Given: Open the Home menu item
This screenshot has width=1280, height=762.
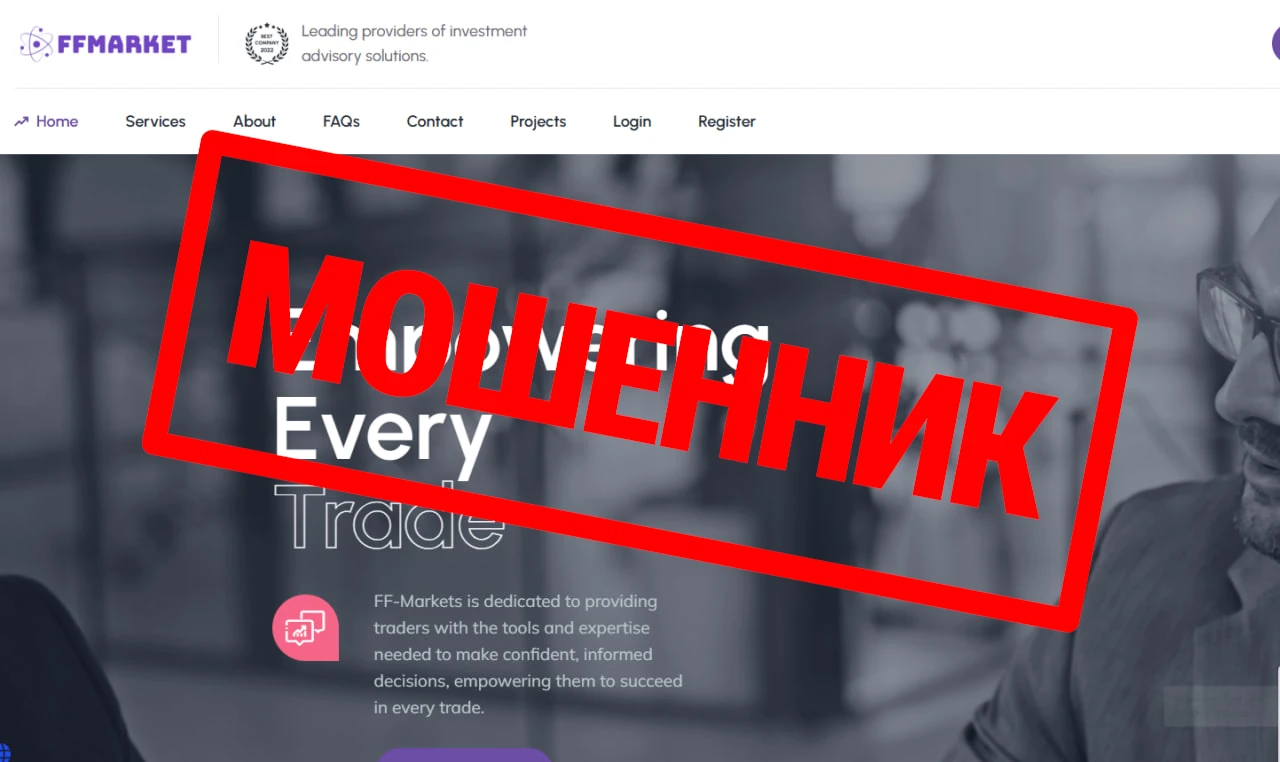Looking at the screenshot, I should click(57, 121).
